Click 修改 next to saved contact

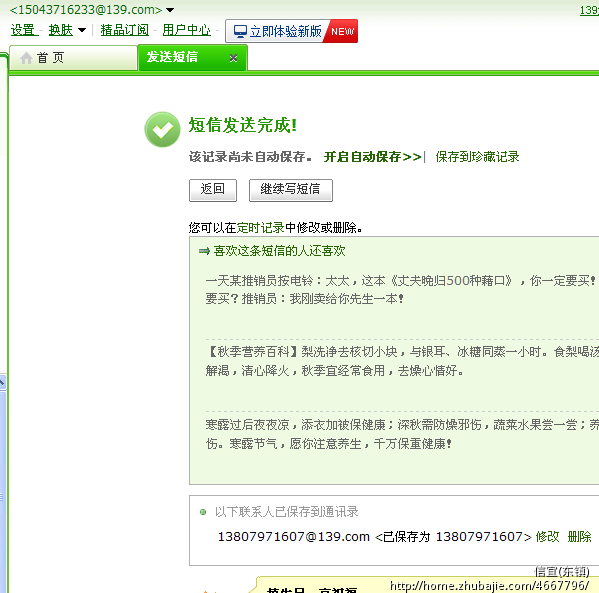pos(547,536)
